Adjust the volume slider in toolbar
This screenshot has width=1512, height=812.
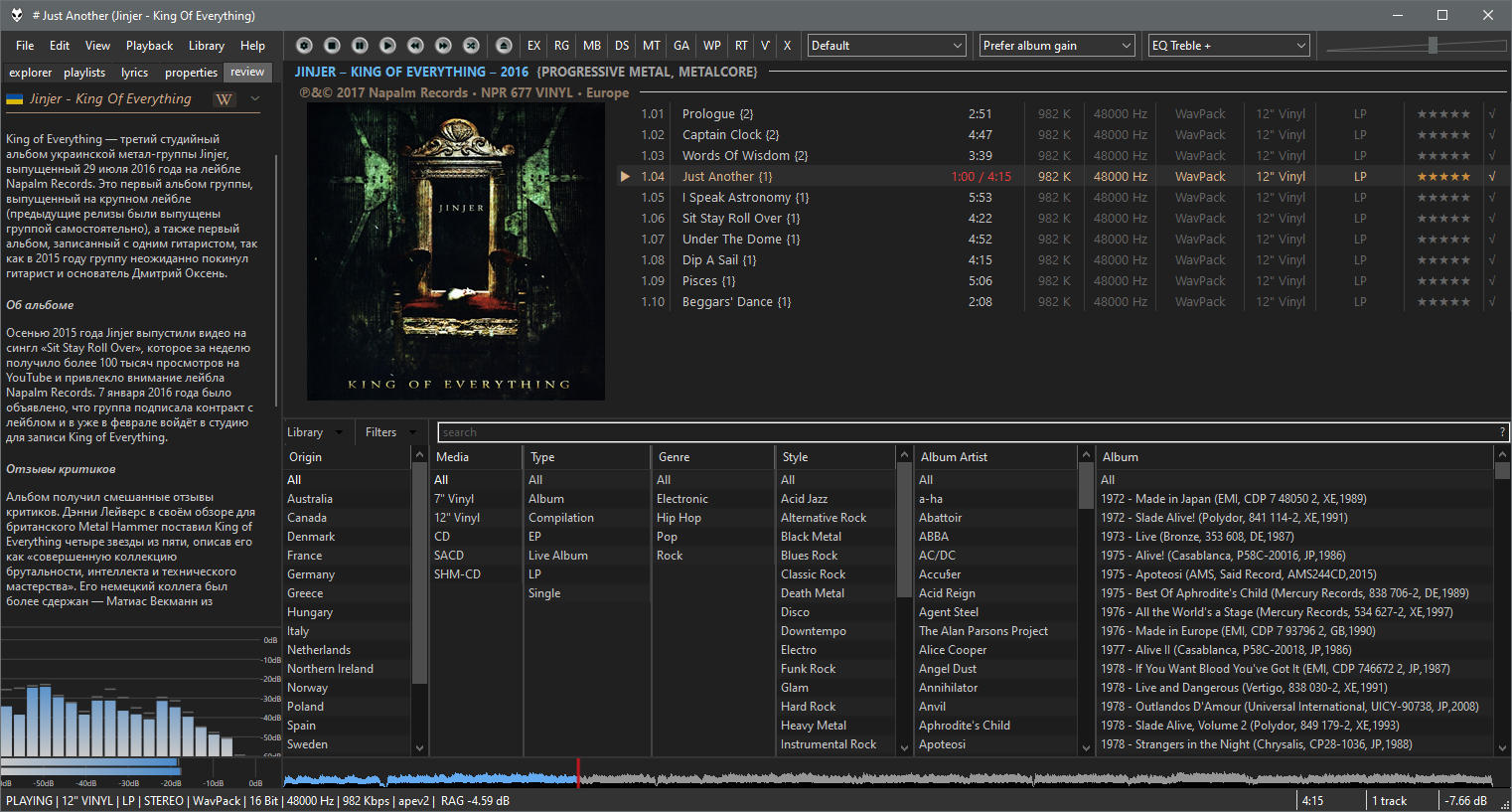coord(1433,46)
